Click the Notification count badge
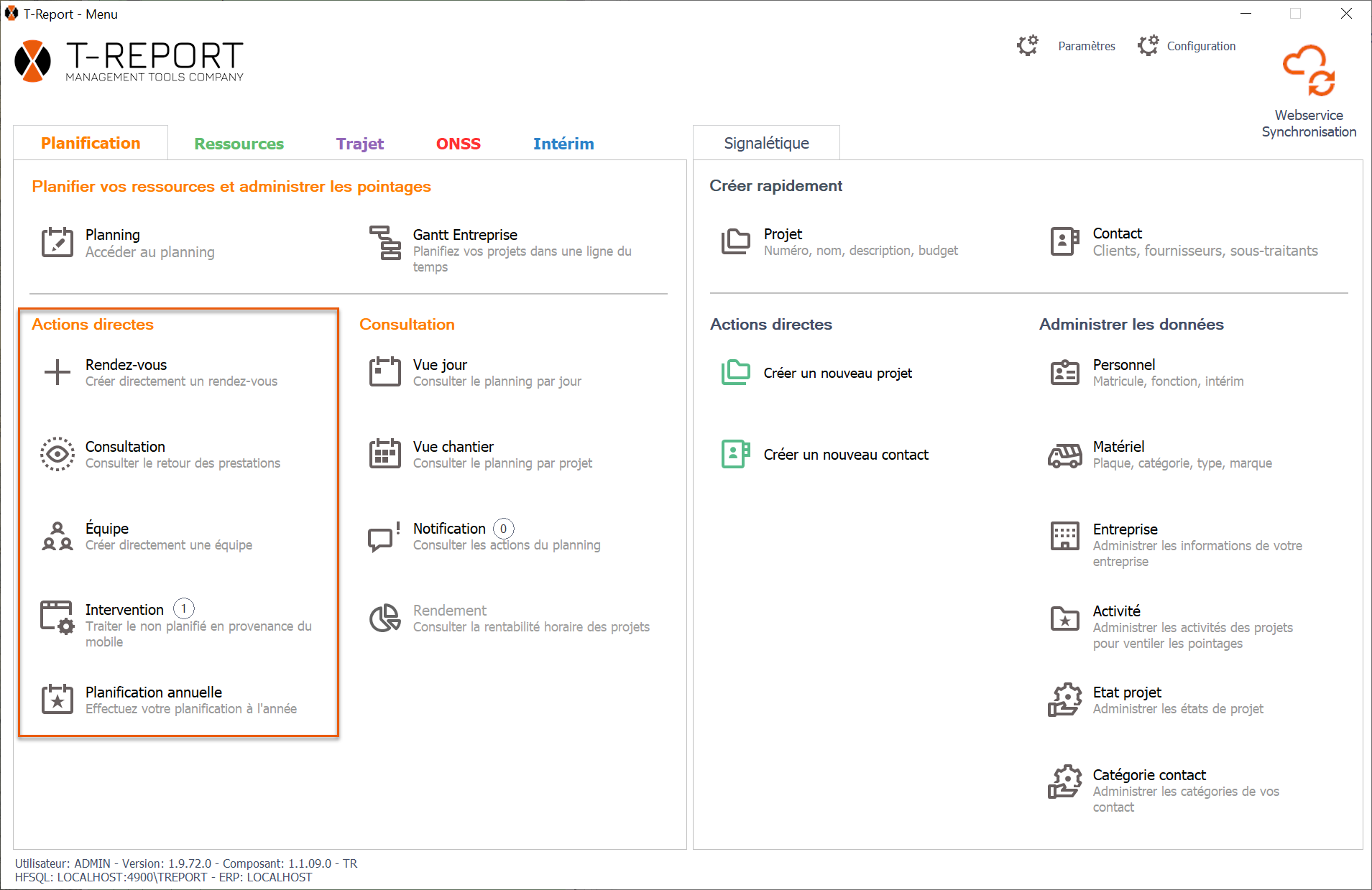Image resolution: width=1372 pixels, height=890 pixels. coord(503,529)
